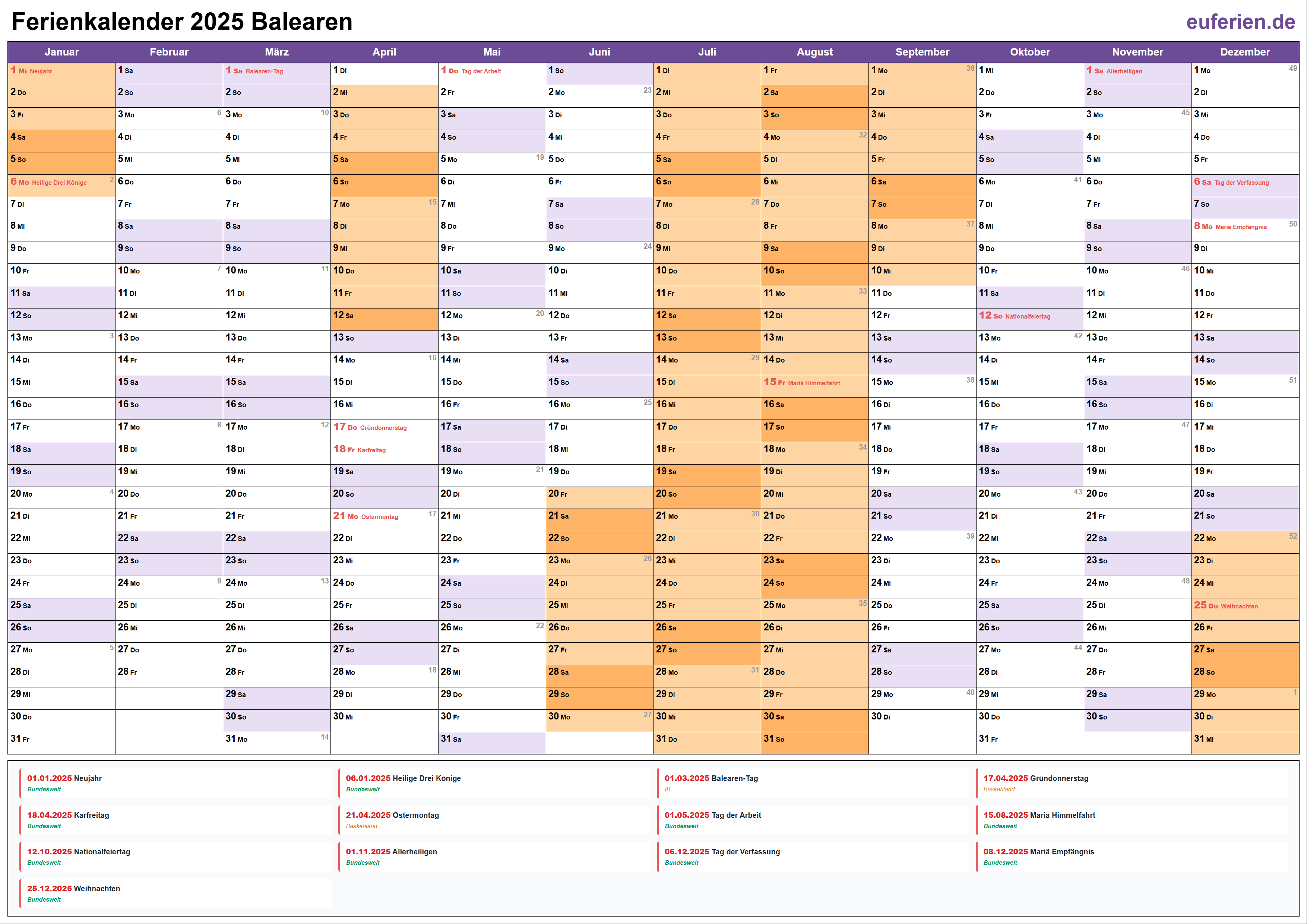Open the 01.03.2025 Balearen-Tag legend entry
The height and width of the screenshot is (924, 1307).
711,778
